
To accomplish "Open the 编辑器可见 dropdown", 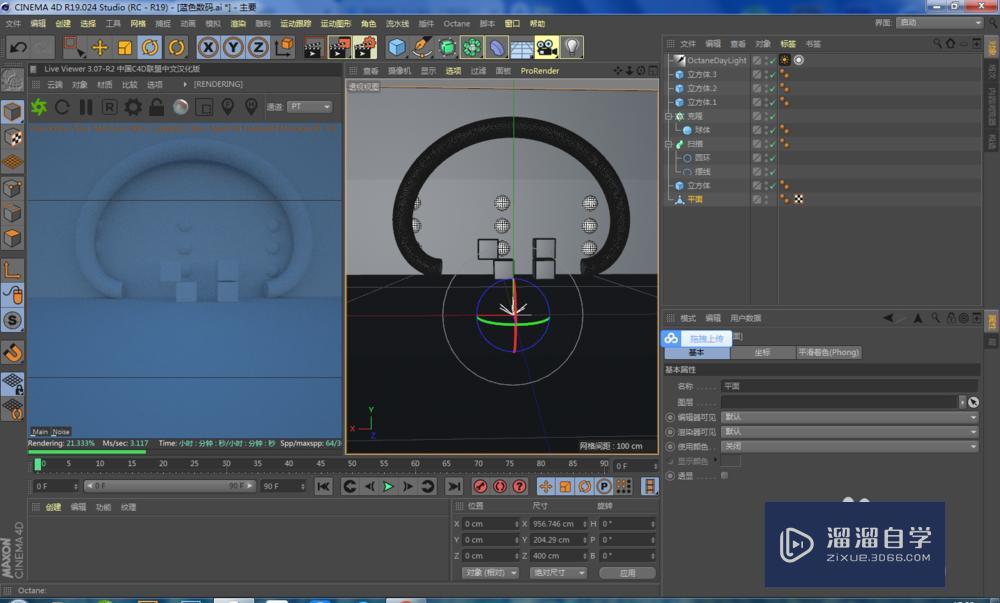I will click(849, 417).
